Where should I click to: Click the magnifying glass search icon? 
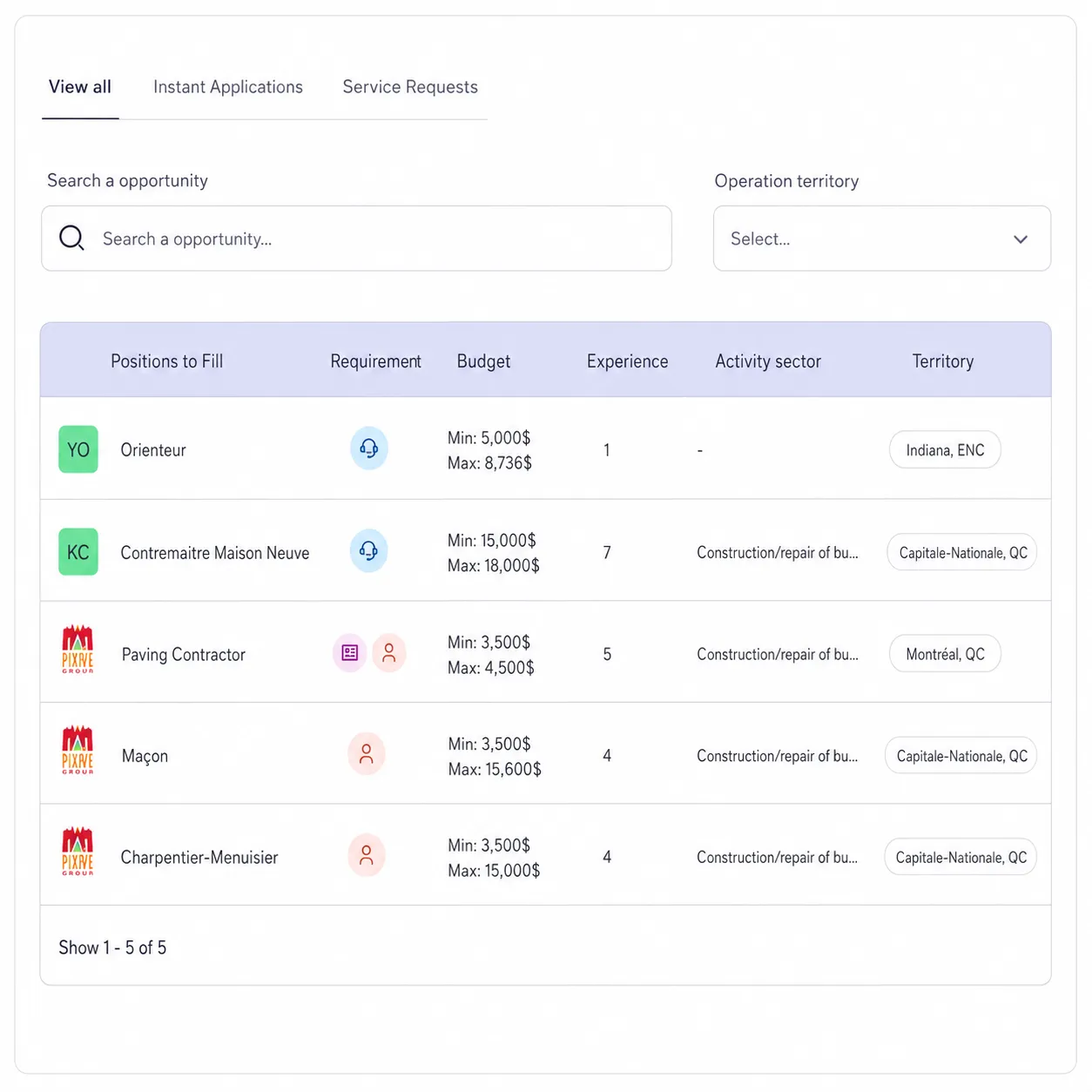pos(71,238)
